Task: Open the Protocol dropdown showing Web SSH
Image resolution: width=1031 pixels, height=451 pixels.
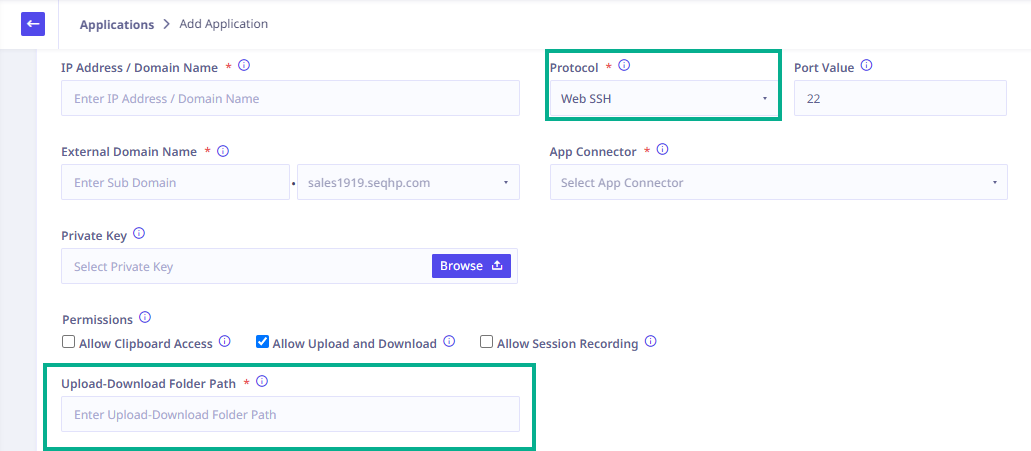Action: click(664, 99)
